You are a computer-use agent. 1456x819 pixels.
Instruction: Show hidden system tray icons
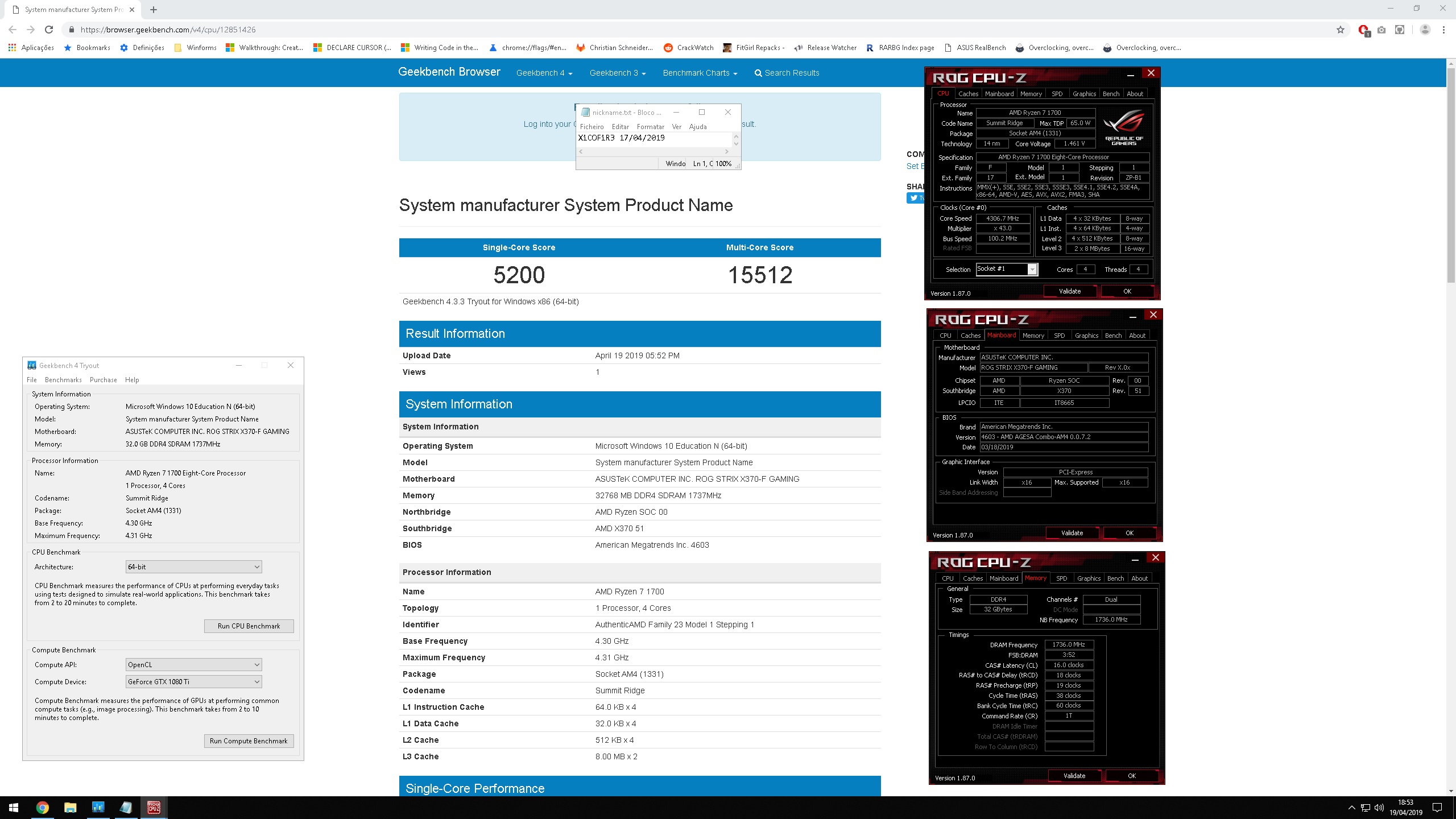[x=1352, y=808]
